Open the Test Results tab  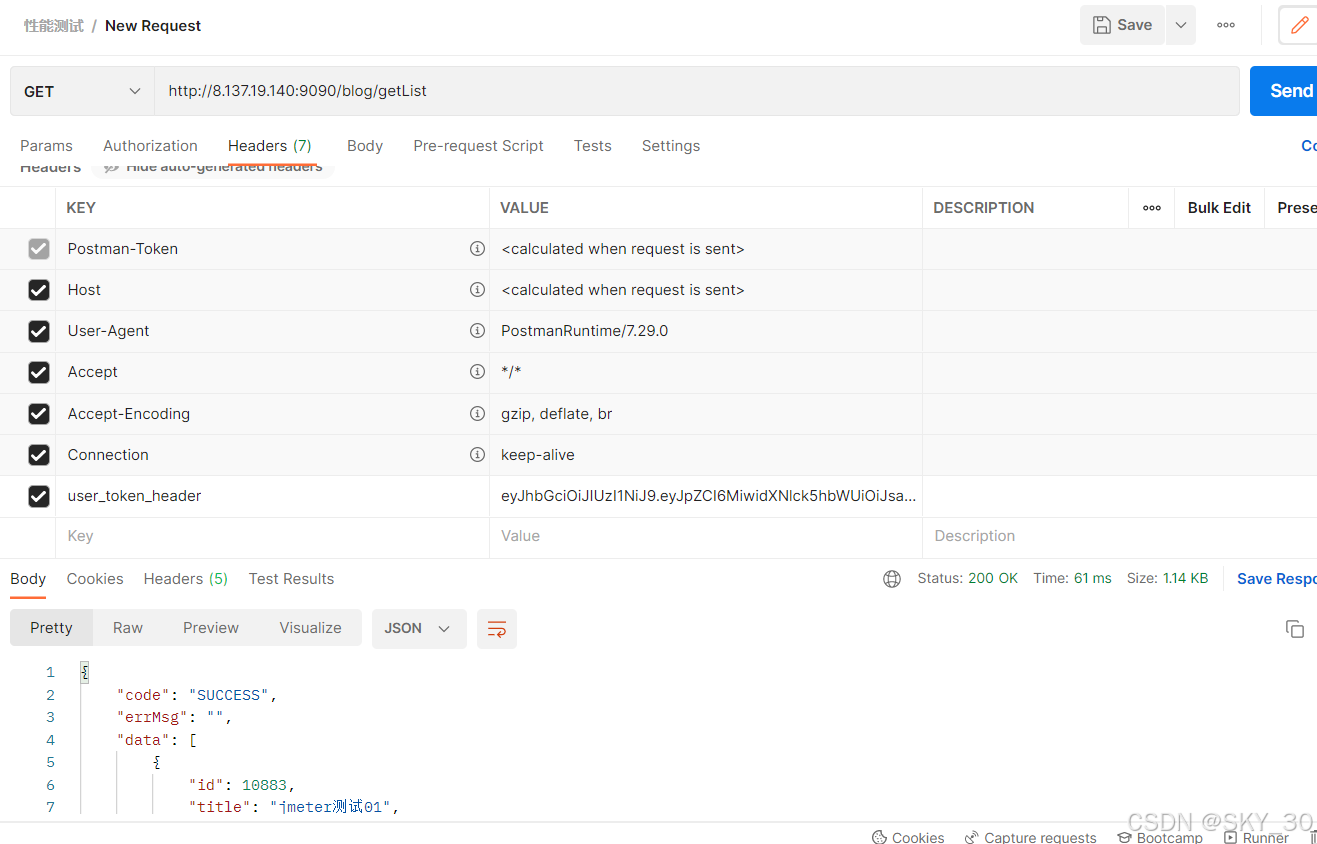(291, 579)
